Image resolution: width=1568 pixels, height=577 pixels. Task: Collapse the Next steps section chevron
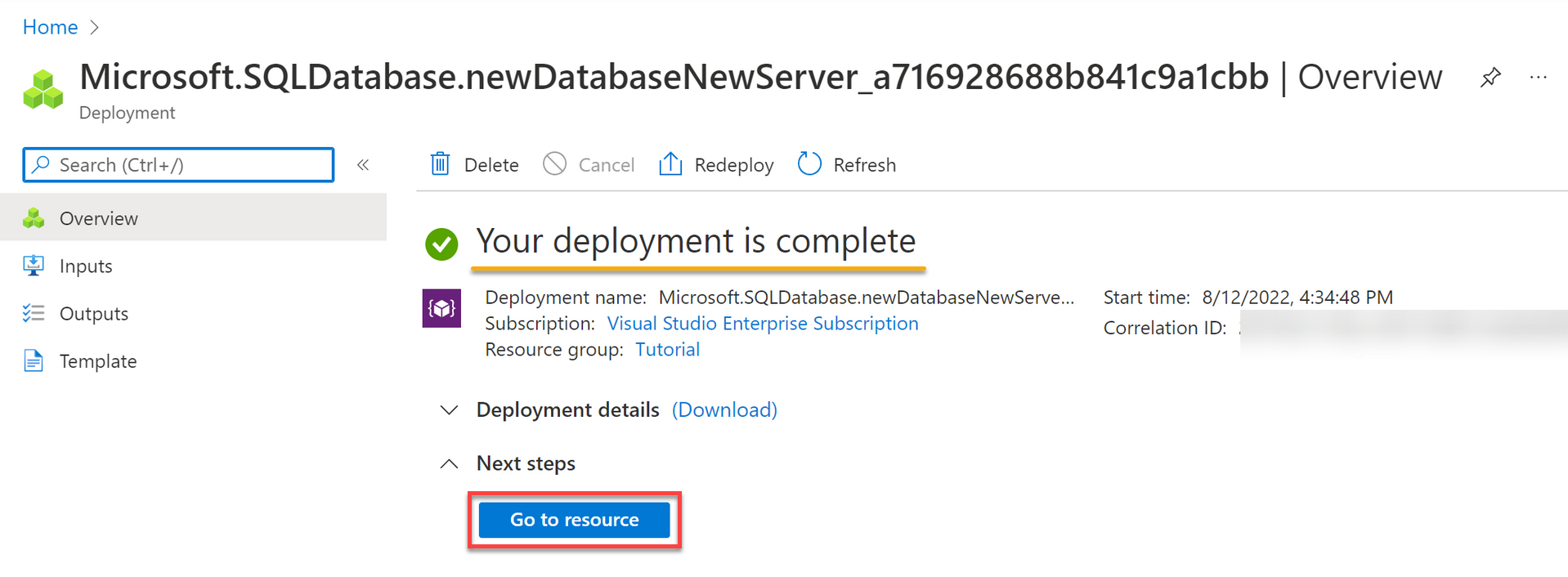pos(449,463)
